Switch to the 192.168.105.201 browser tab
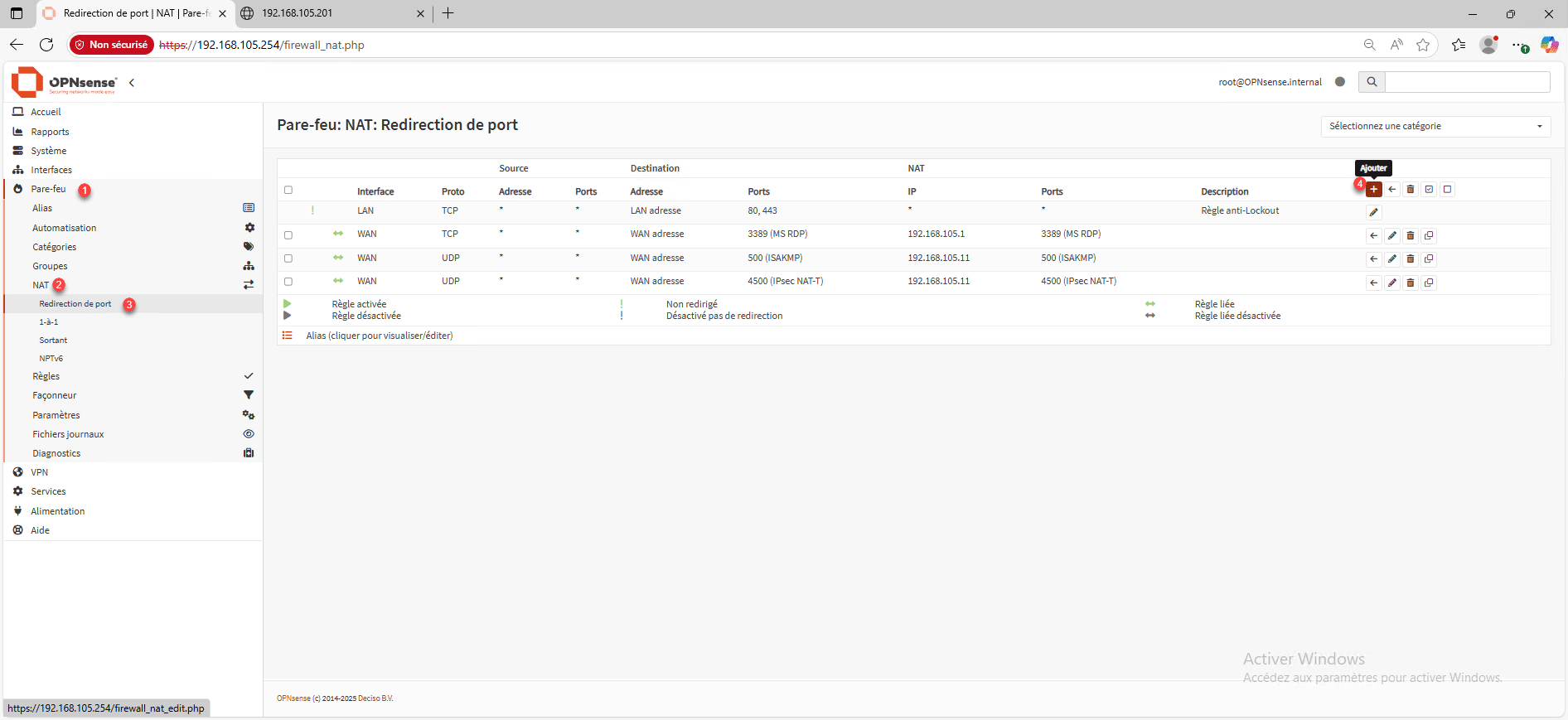 click(x=332, y=13)
